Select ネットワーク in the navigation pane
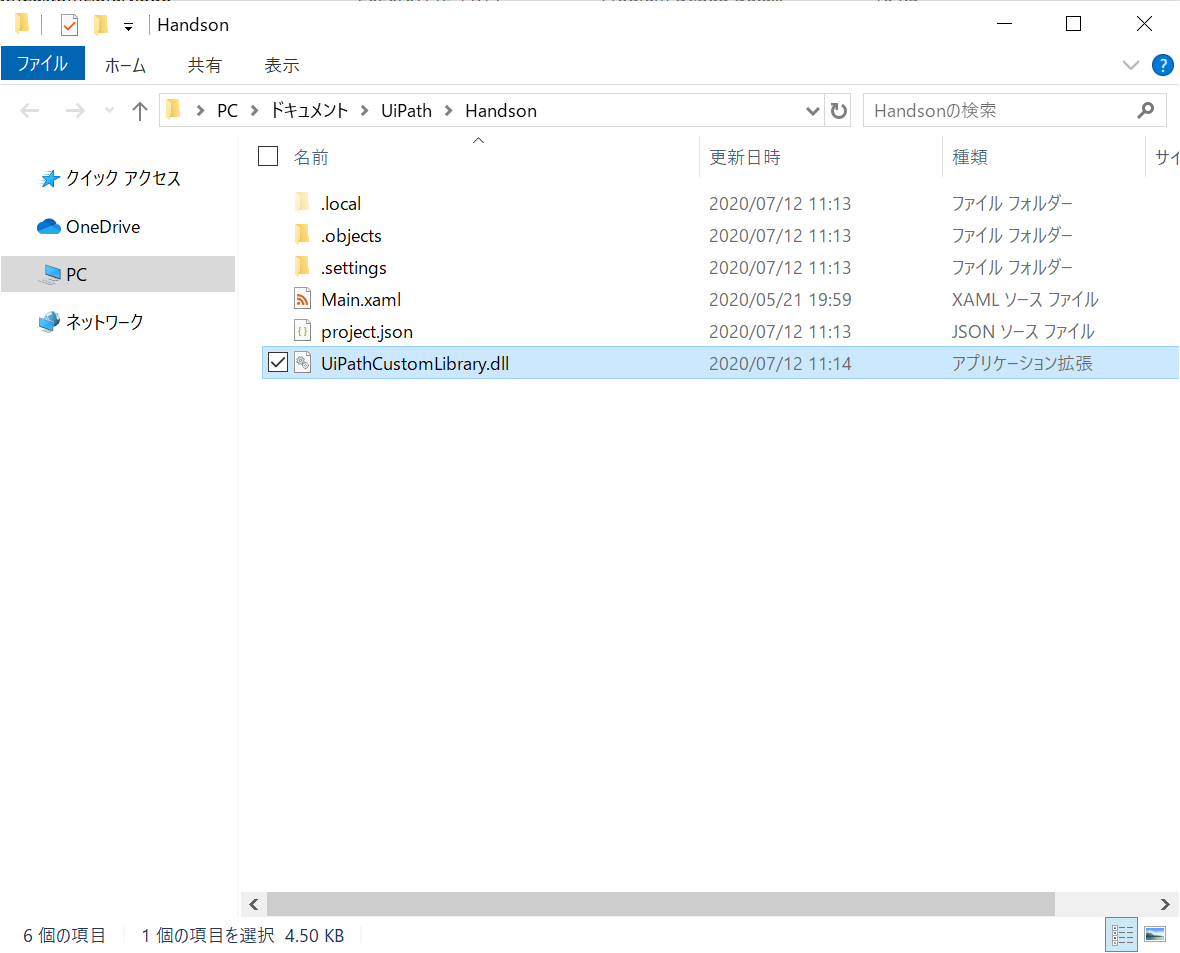The image size is (1180, 953). coord(90,322)
